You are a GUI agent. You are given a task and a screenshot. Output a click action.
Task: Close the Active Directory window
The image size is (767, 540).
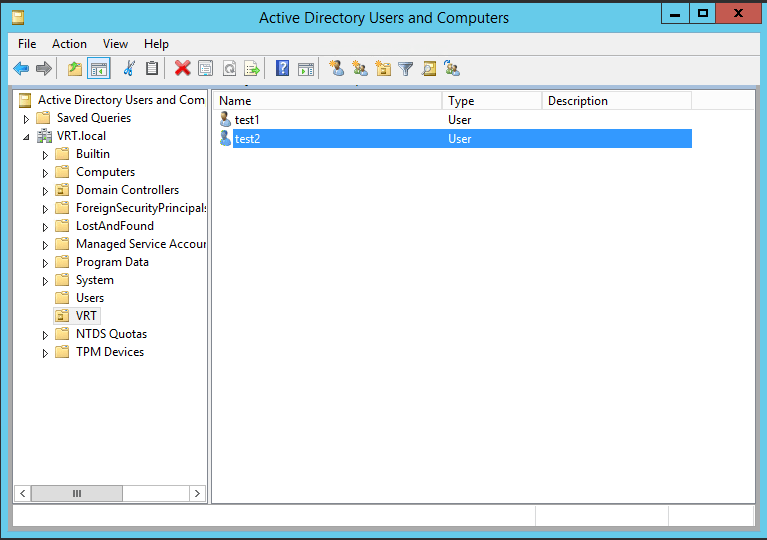[738, 14]
